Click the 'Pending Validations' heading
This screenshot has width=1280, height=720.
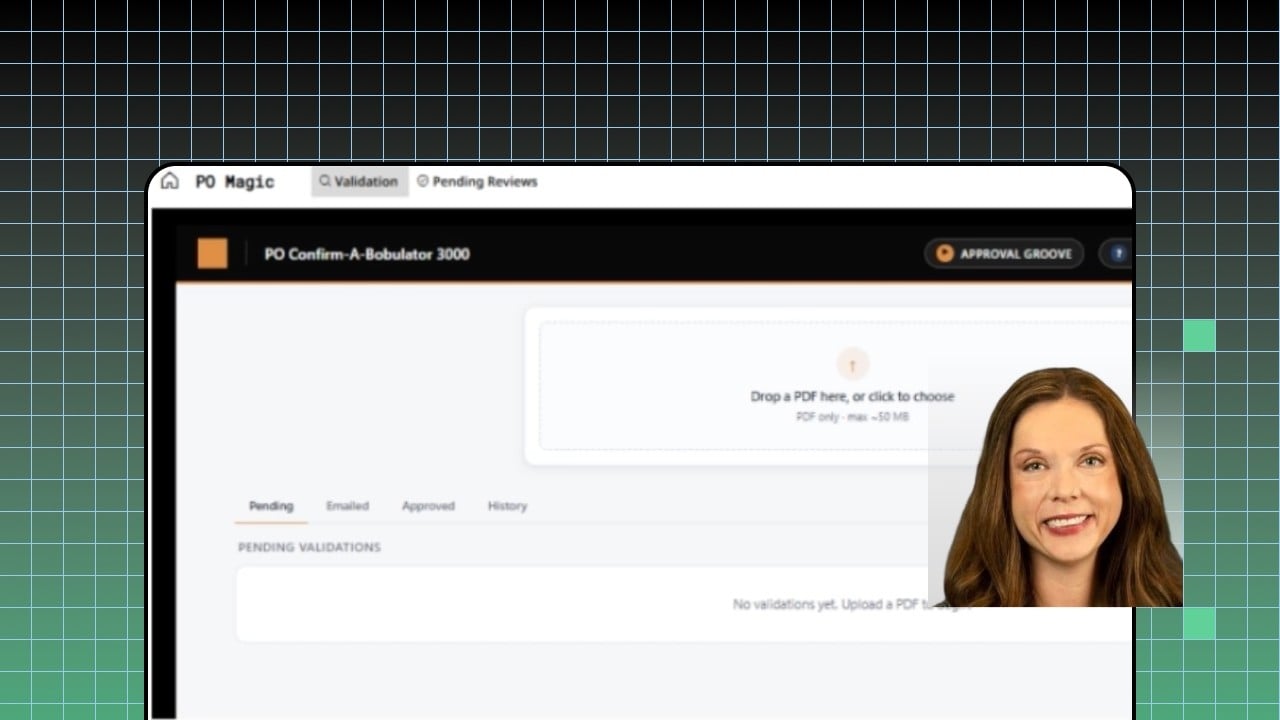click(x=309, y=547)
